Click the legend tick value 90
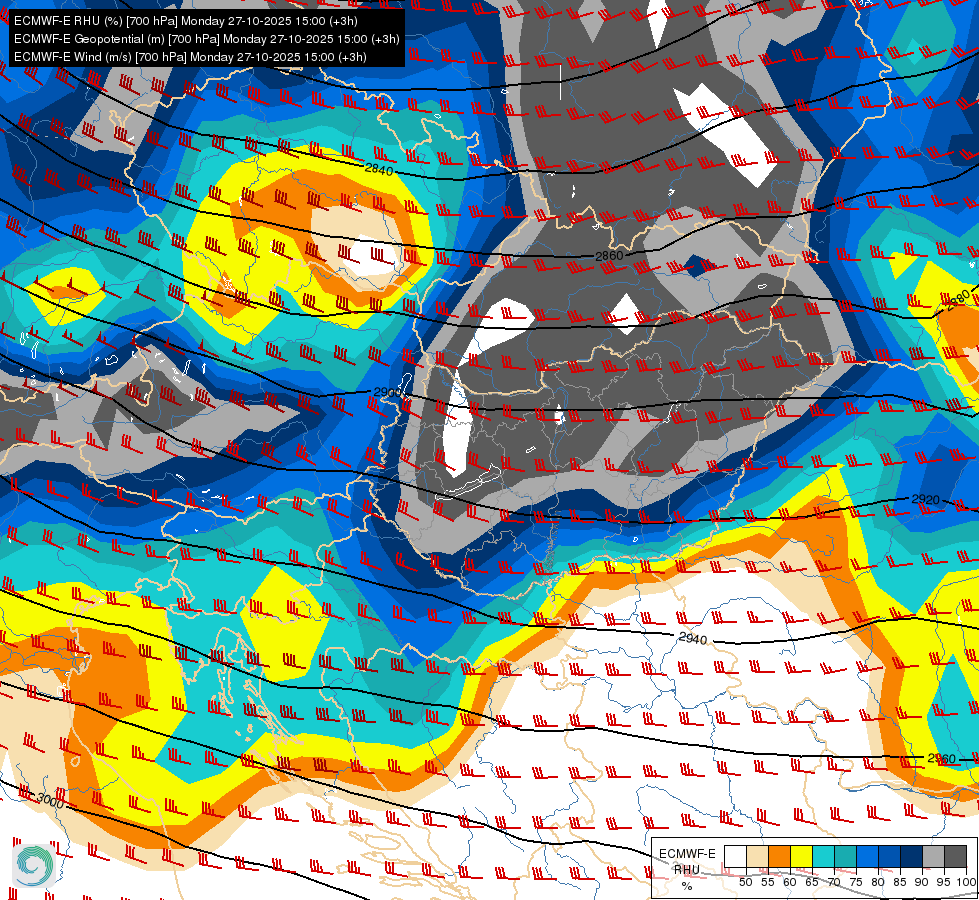979x900 pixels. point(922,882)
